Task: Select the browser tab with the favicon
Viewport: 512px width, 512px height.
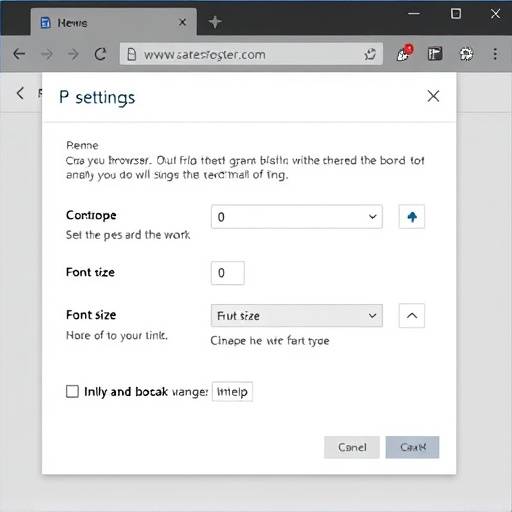Action: [x=114, y=22]
